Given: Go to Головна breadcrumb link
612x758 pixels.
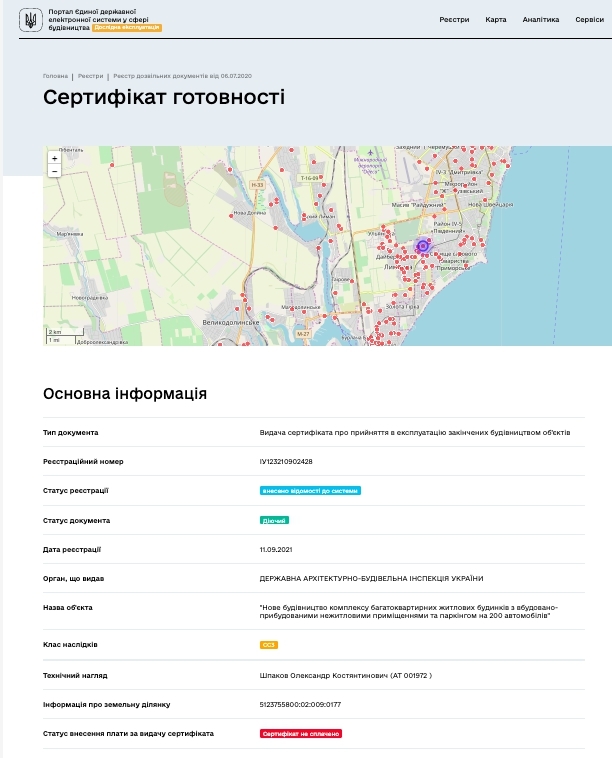Looking at the screenshot, I should [x=55, y=76].
